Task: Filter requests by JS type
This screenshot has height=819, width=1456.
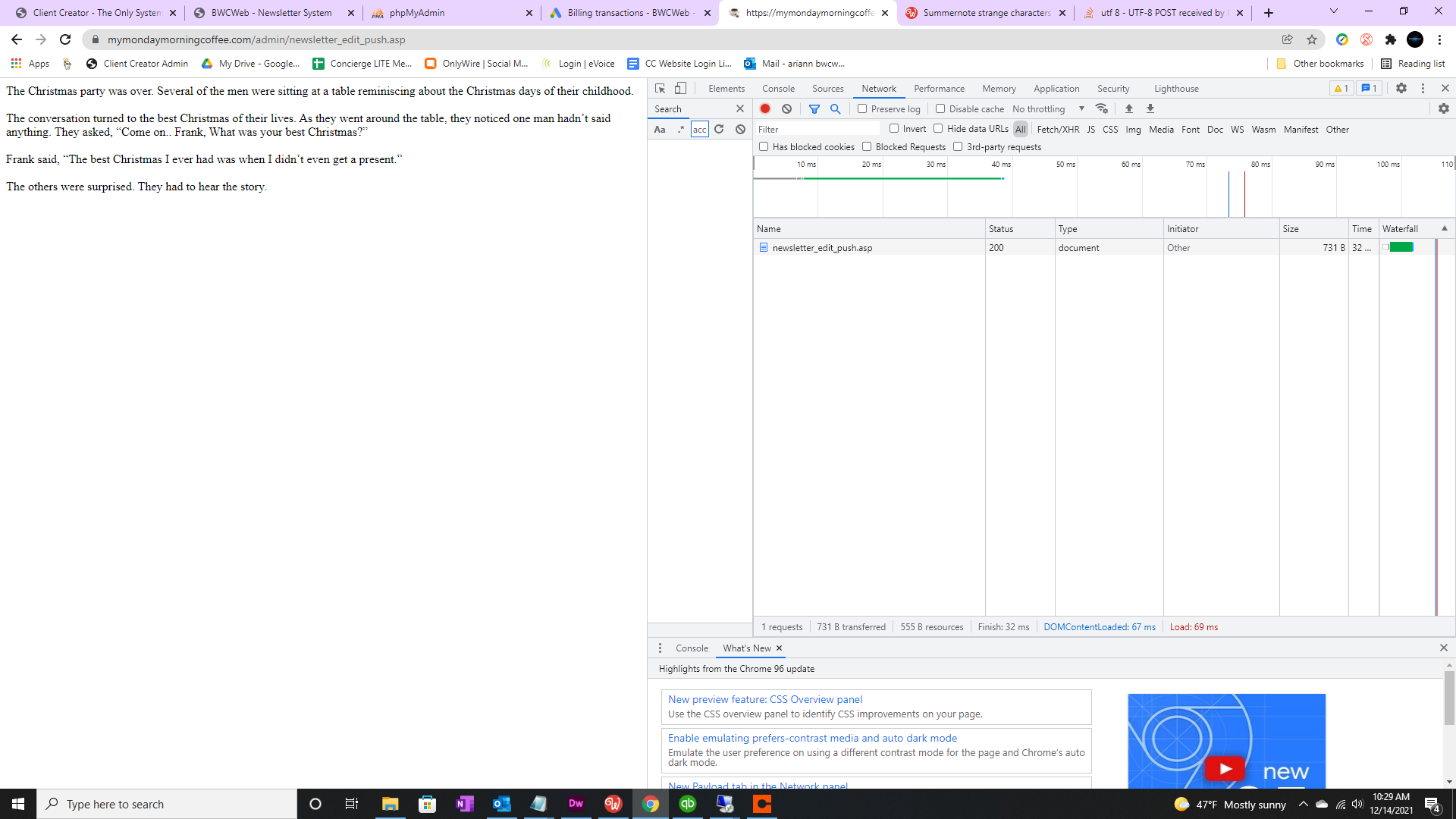Action: click(x=1090, y=130)
